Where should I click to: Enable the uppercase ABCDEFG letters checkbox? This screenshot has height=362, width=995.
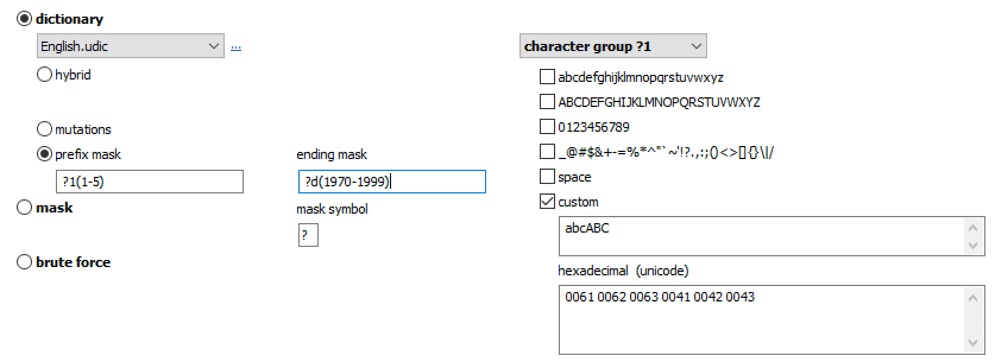pos(546,102)
